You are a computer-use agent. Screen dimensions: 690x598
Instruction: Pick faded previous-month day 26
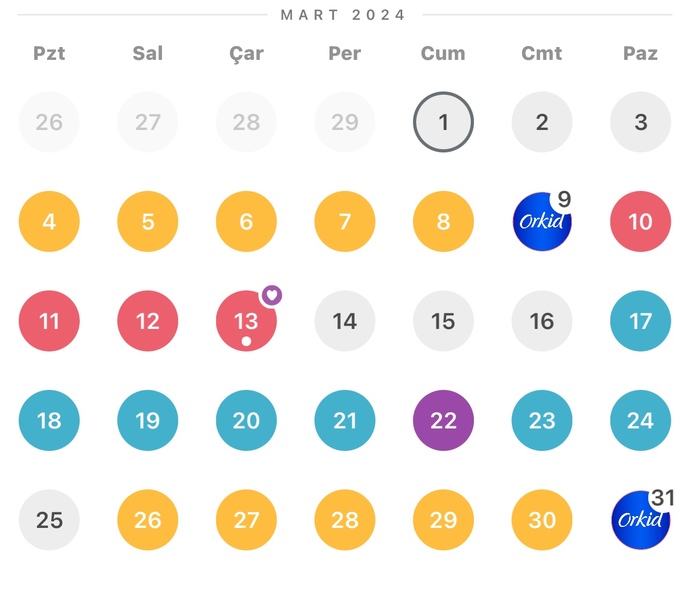tap(49, 122)
